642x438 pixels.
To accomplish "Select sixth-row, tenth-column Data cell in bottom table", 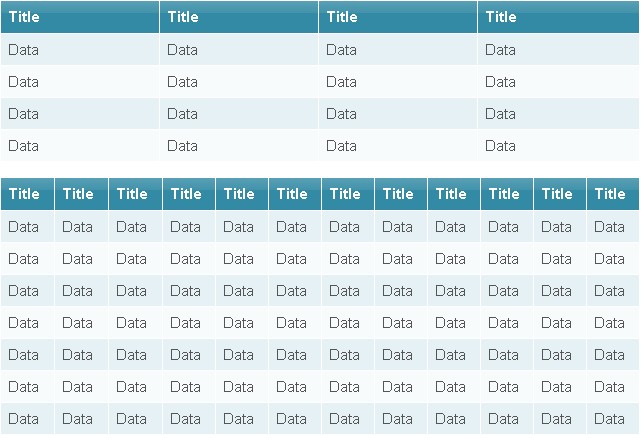I will pos(503,387).
